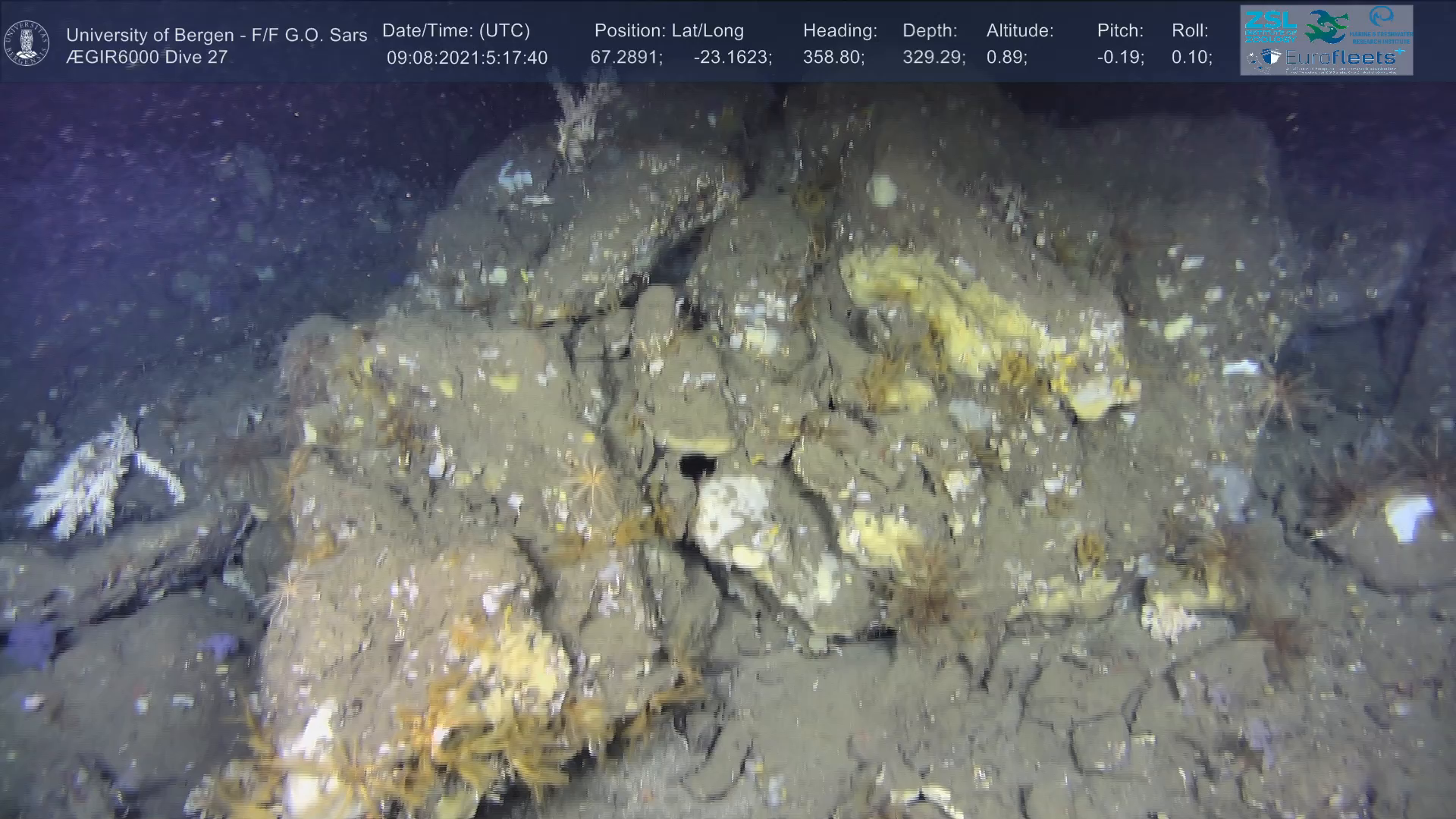Click the timestamp 09:08:2021:5:17:40
This screenshot has width=1456, height=819.
coord(466,58)
